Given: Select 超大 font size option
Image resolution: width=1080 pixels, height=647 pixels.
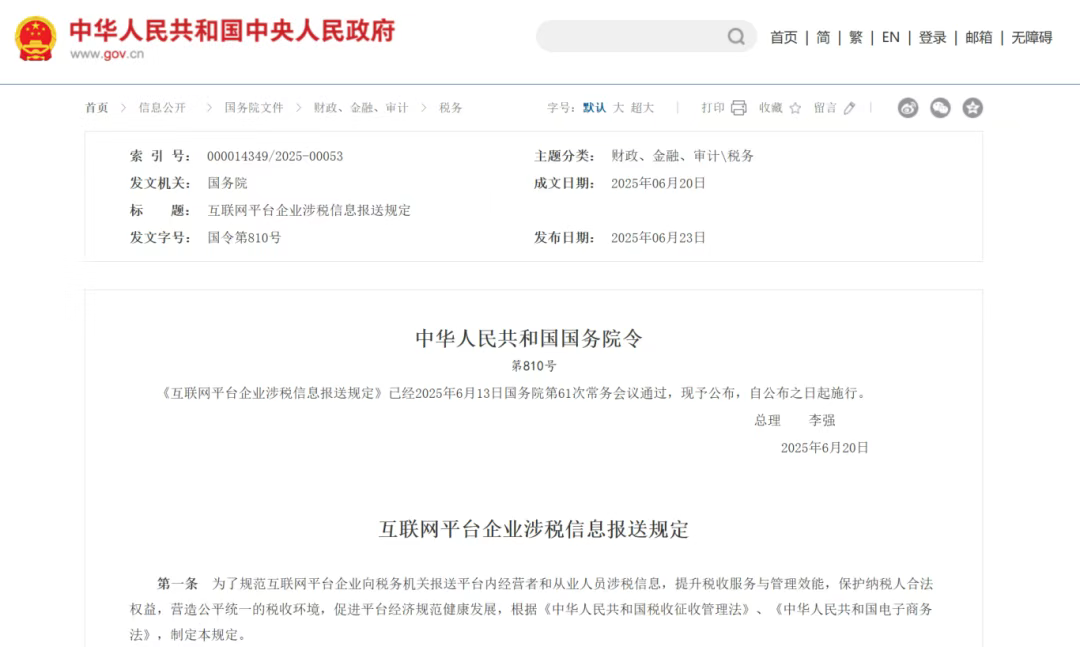Looking at the screenshot, I should click(642, 108).
